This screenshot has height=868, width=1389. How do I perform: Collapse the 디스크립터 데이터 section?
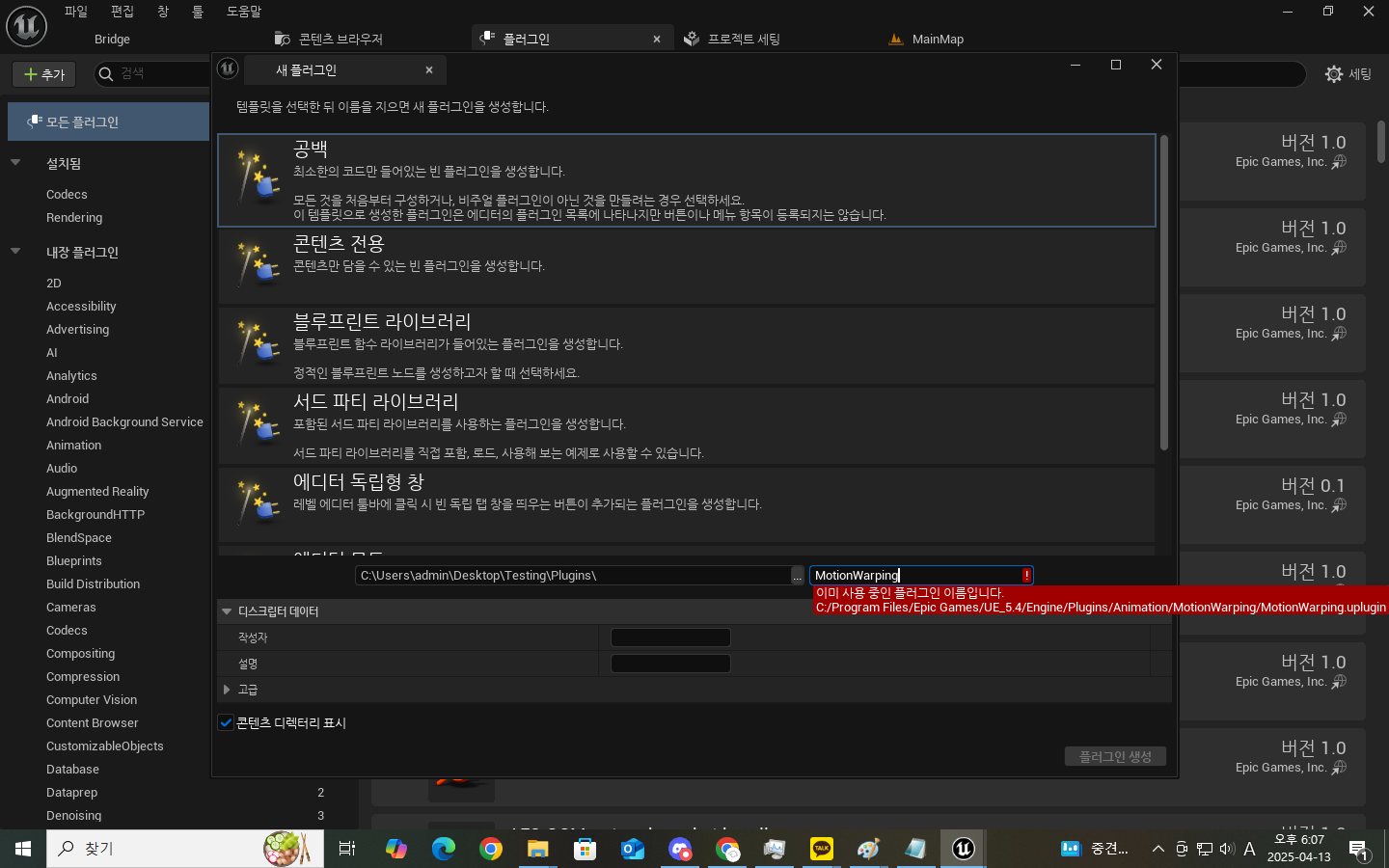coord(227,611)
